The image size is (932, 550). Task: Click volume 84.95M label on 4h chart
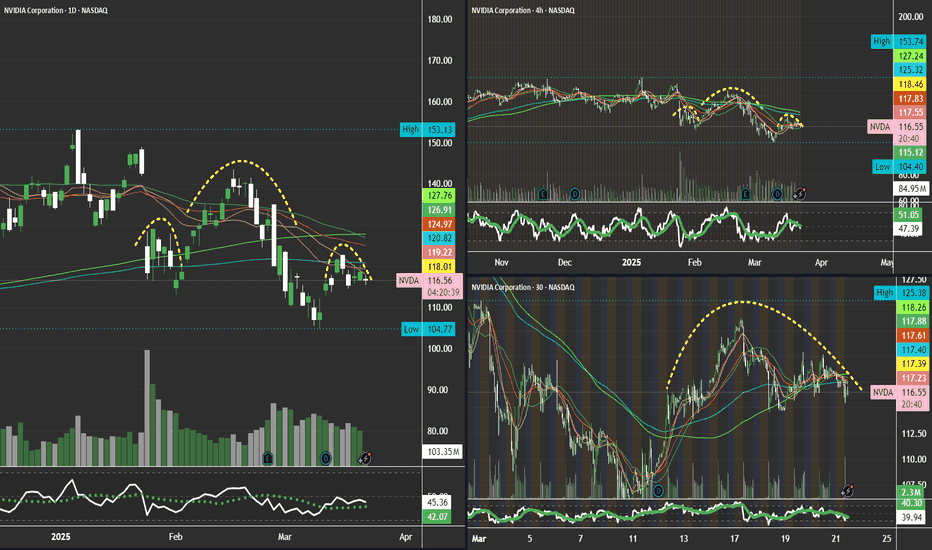point(911,189)
